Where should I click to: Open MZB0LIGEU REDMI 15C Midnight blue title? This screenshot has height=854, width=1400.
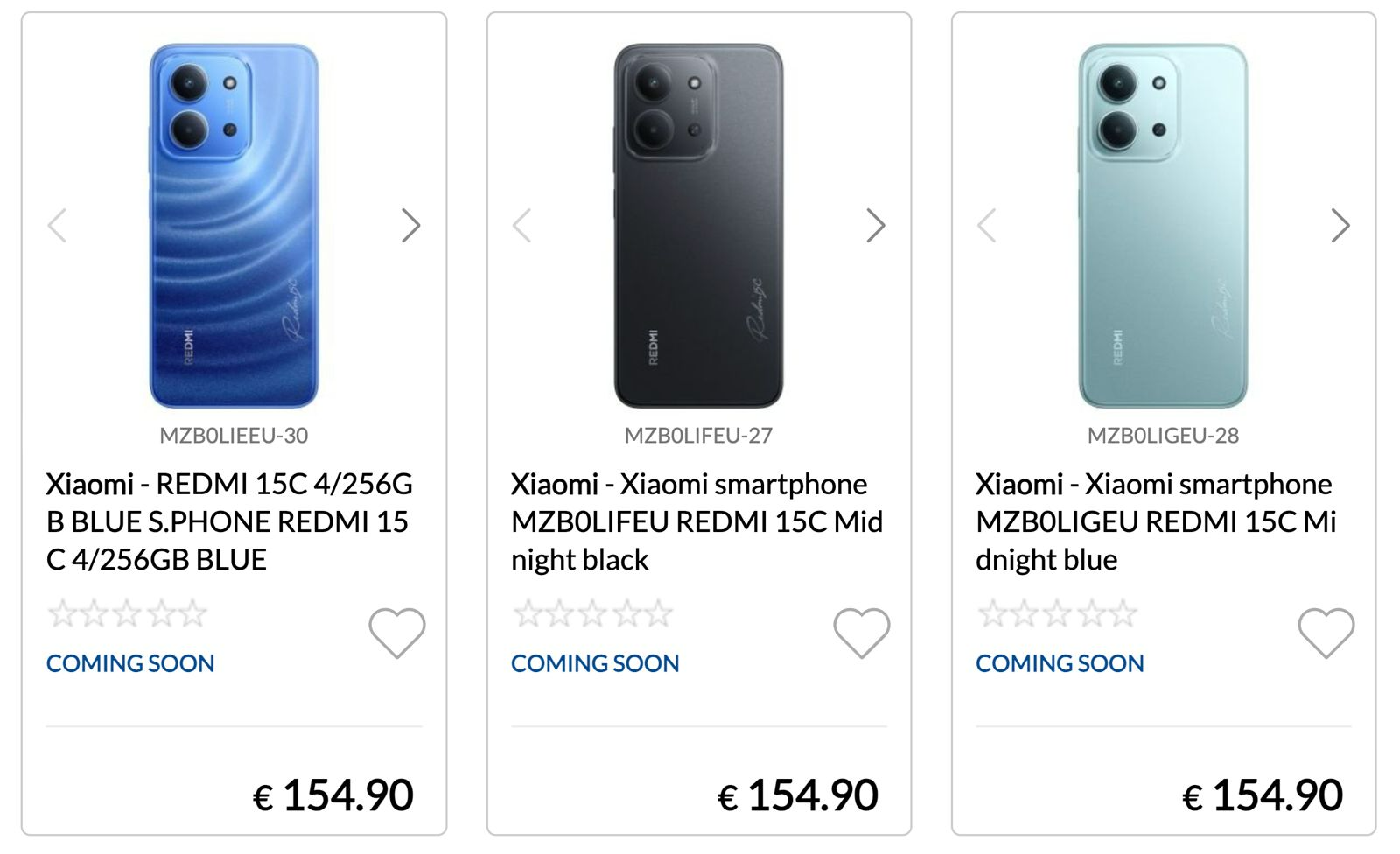(1156, 521)
